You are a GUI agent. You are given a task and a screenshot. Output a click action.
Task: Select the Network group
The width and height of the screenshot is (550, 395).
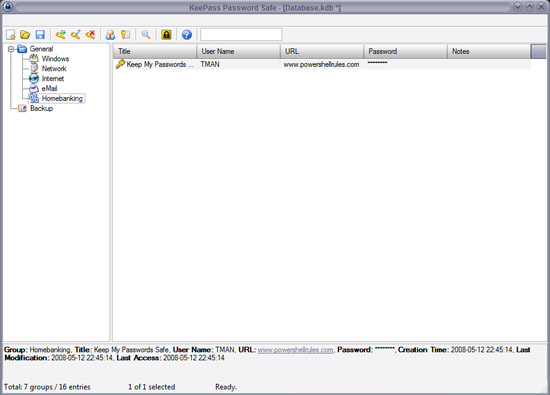coord(54,68)
